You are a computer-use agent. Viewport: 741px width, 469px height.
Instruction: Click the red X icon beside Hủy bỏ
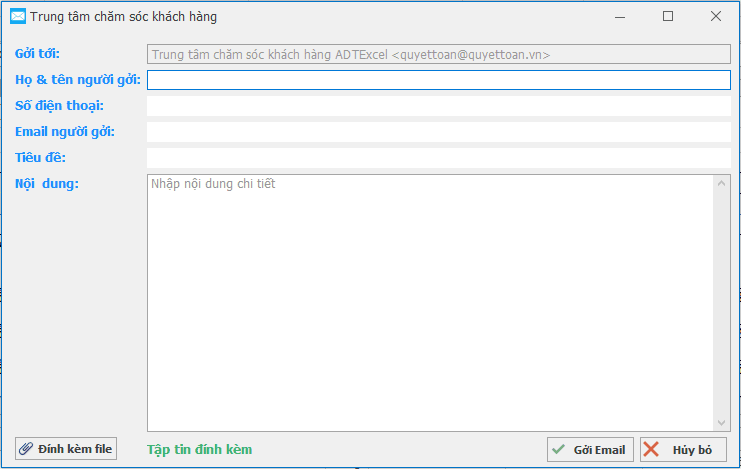[652, 450]
